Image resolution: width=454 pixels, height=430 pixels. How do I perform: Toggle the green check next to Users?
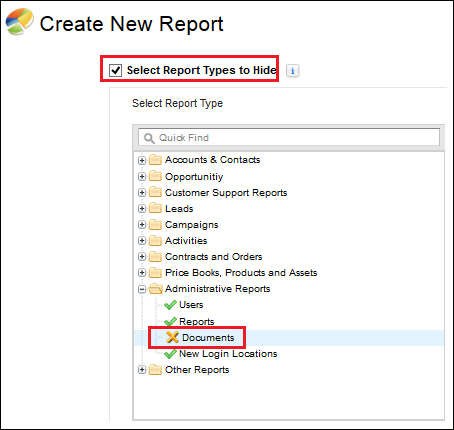pyautogui.click(x=170, y=305)
